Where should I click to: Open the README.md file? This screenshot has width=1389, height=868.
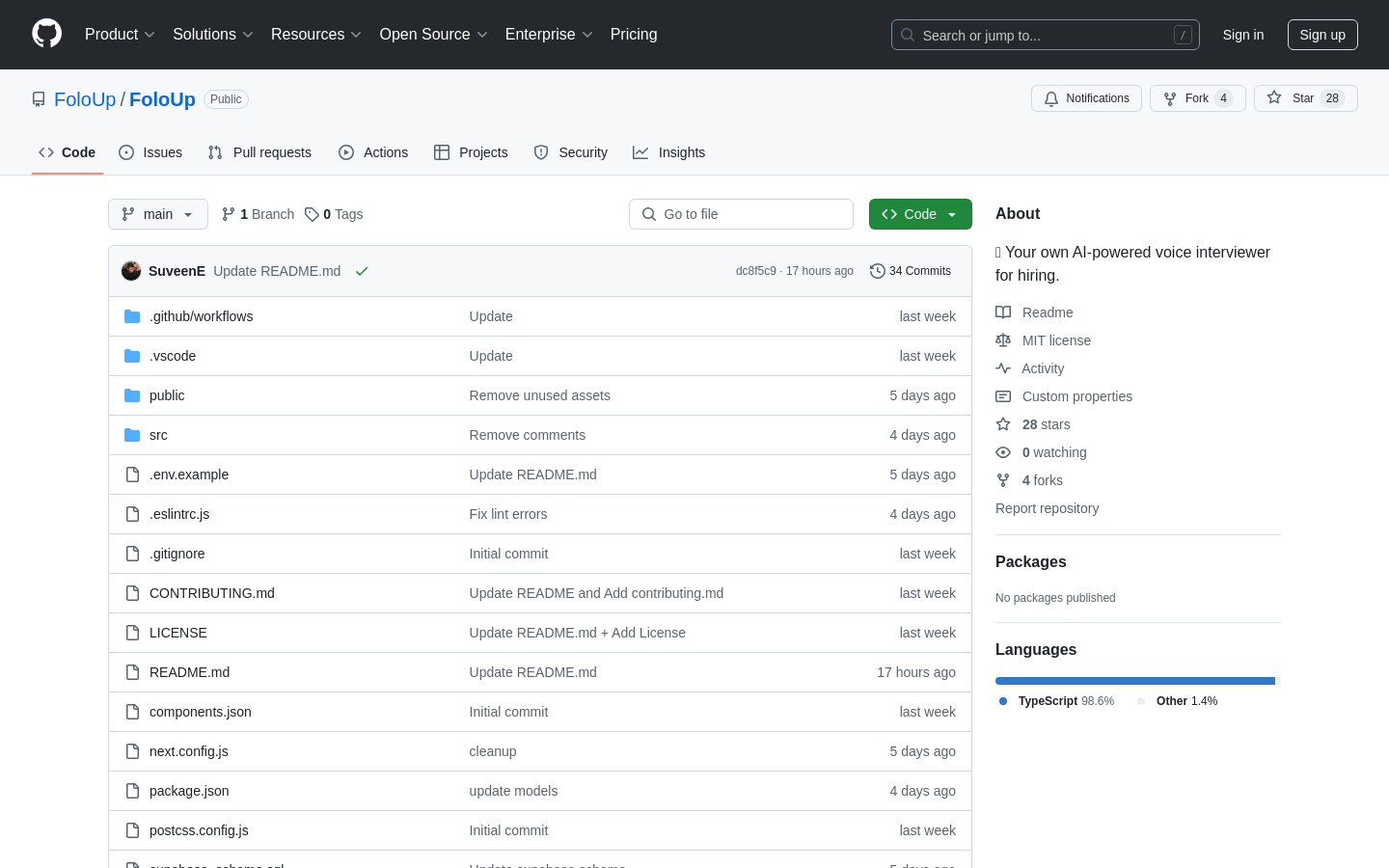coord(189,672)
